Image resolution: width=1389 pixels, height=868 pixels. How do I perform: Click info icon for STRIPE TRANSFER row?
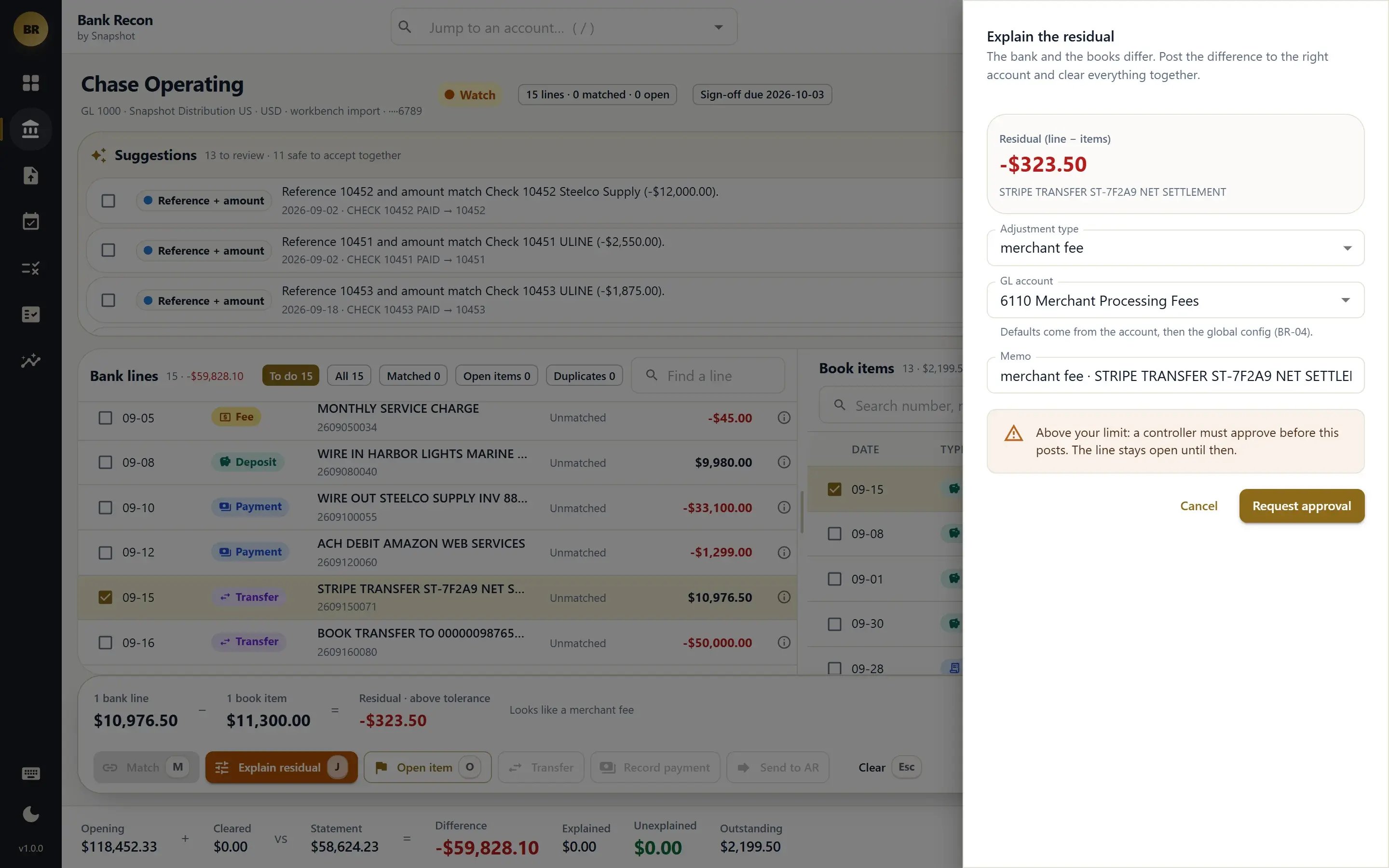(784, 597)
